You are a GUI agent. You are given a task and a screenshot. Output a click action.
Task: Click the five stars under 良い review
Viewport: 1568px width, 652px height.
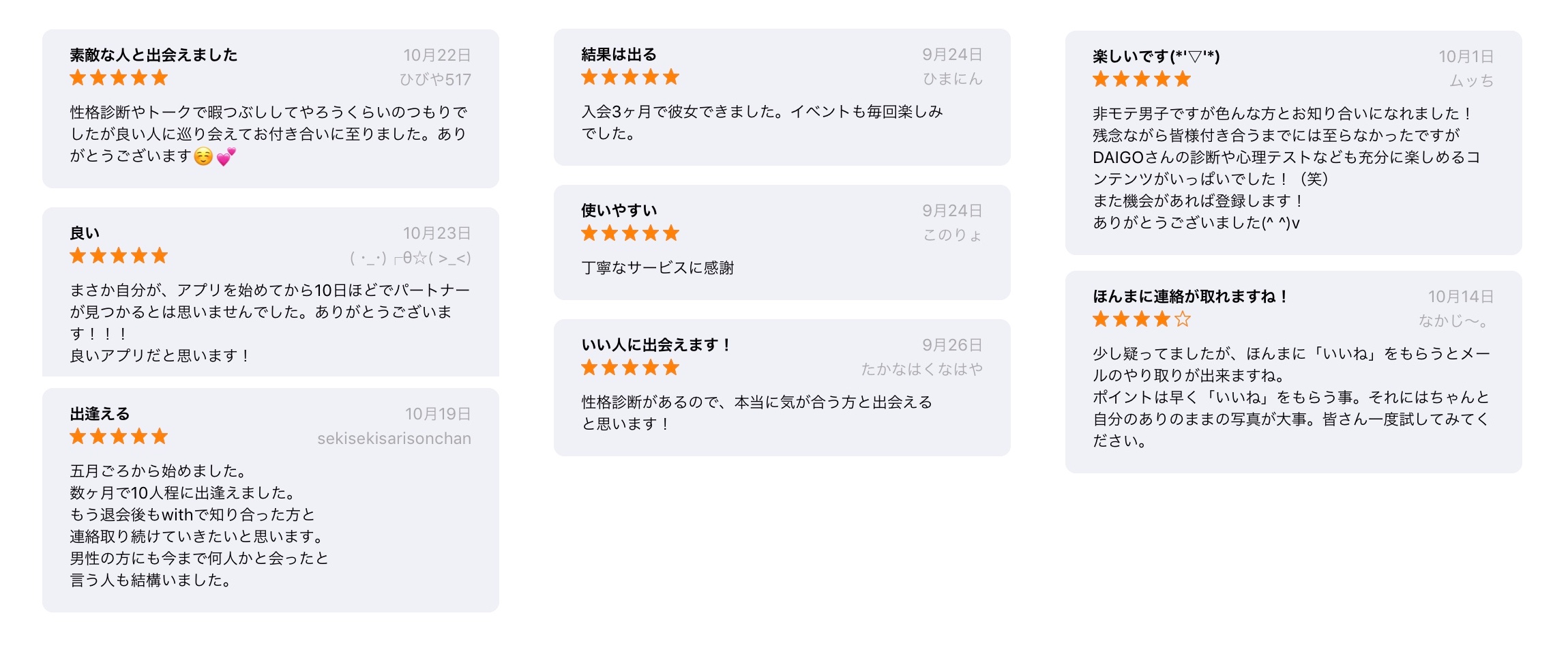119,256
